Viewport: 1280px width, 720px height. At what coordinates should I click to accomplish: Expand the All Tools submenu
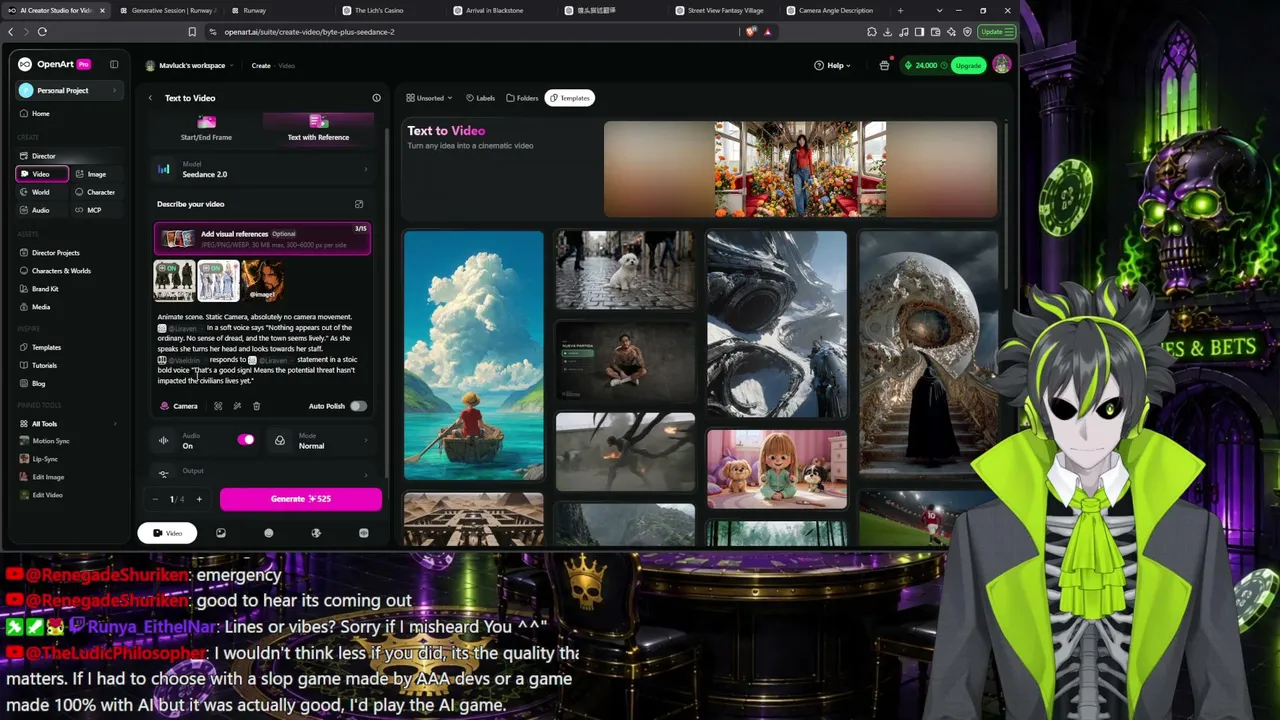tap(67, 424)
